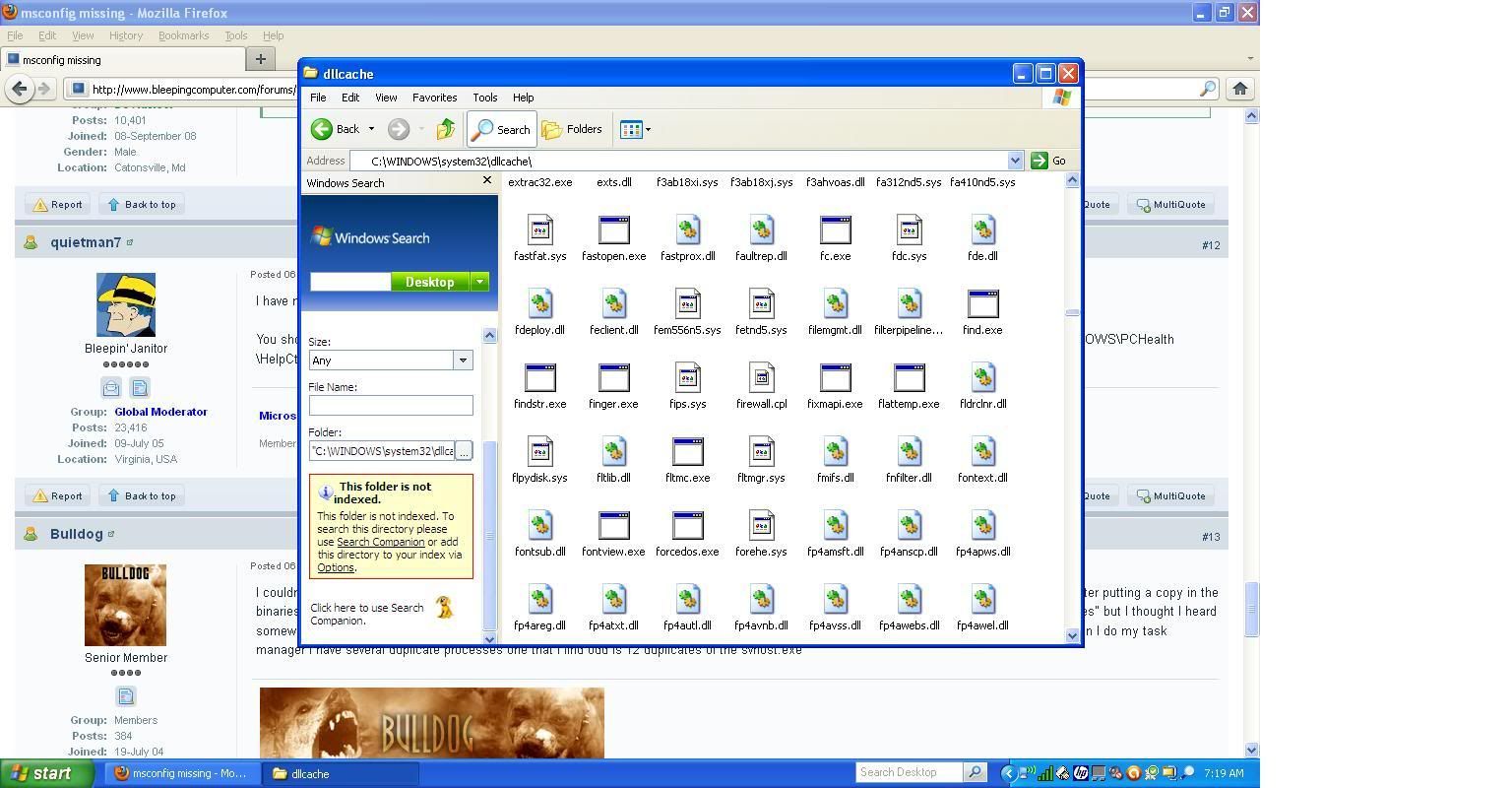
Task: Click the green Go arrow button
Action: pyautogui.click(x=1039, y=161)
